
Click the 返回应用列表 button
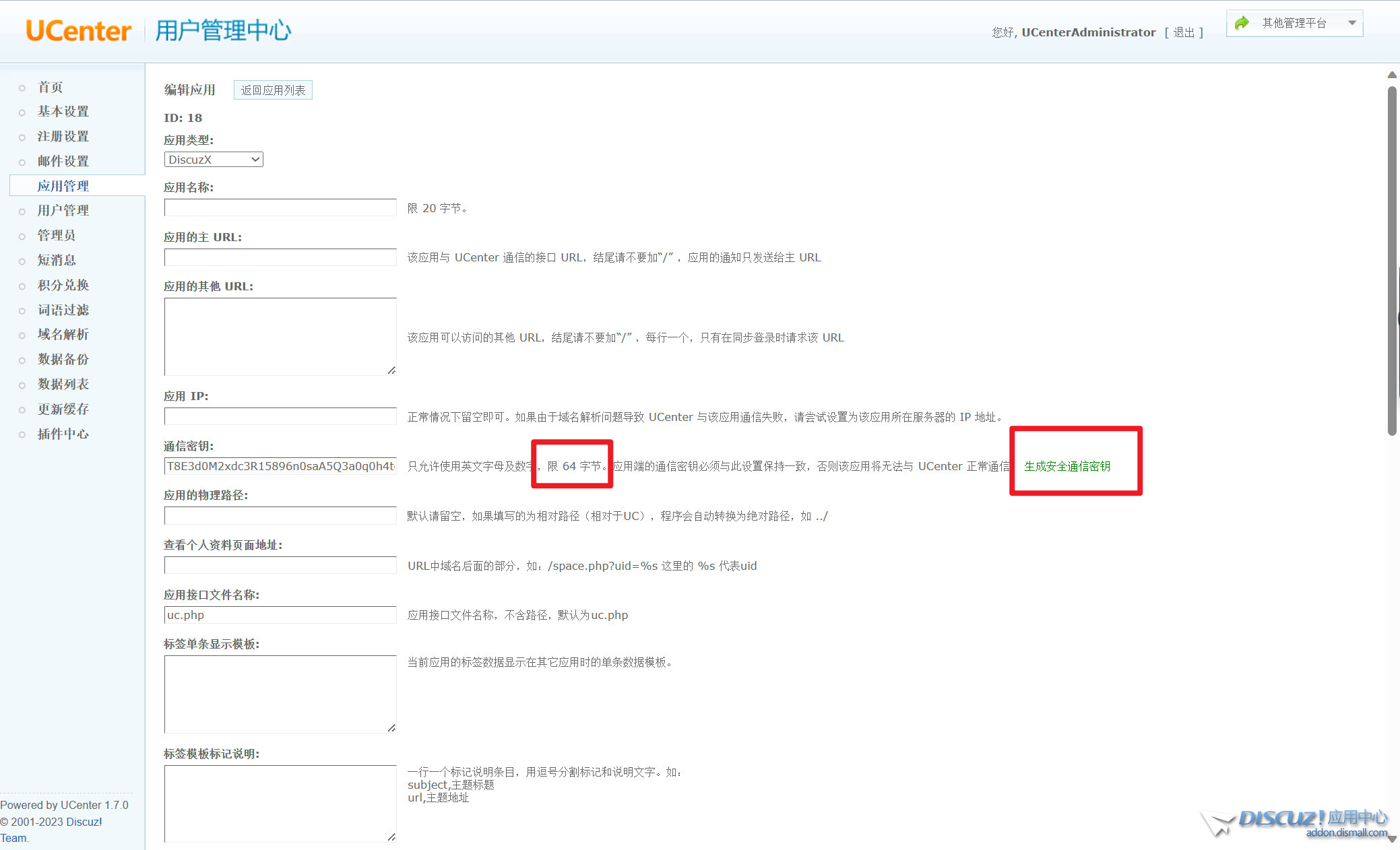(273, 90)
